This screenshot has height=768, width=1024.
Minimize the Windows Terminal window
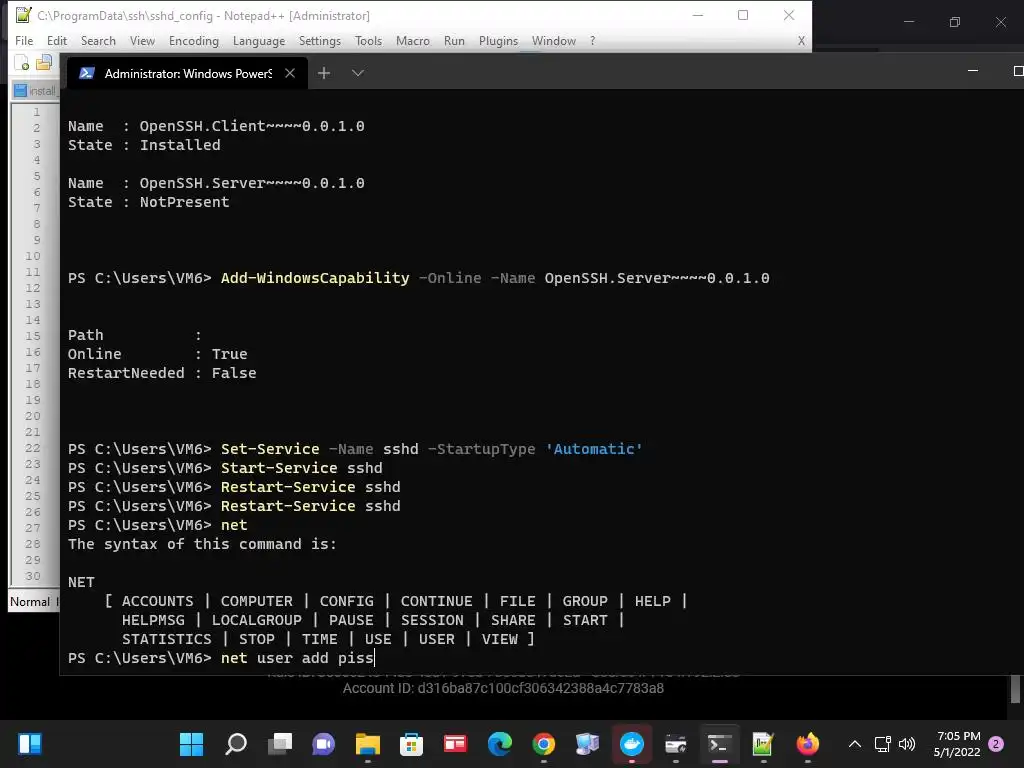tap(973, 71)
